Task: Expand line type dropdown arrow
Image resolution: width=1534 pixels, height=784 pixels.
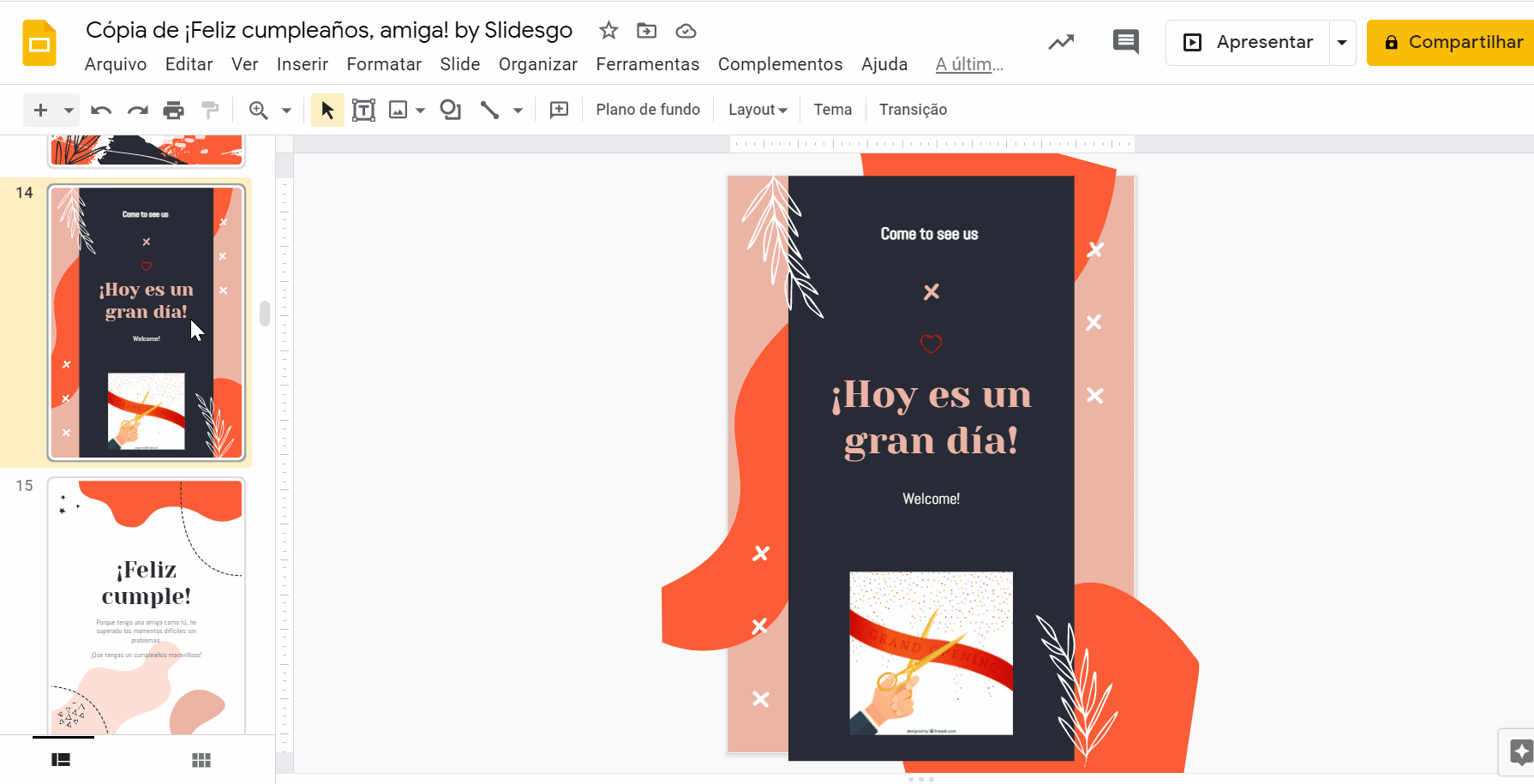Action: click(518, 110)
